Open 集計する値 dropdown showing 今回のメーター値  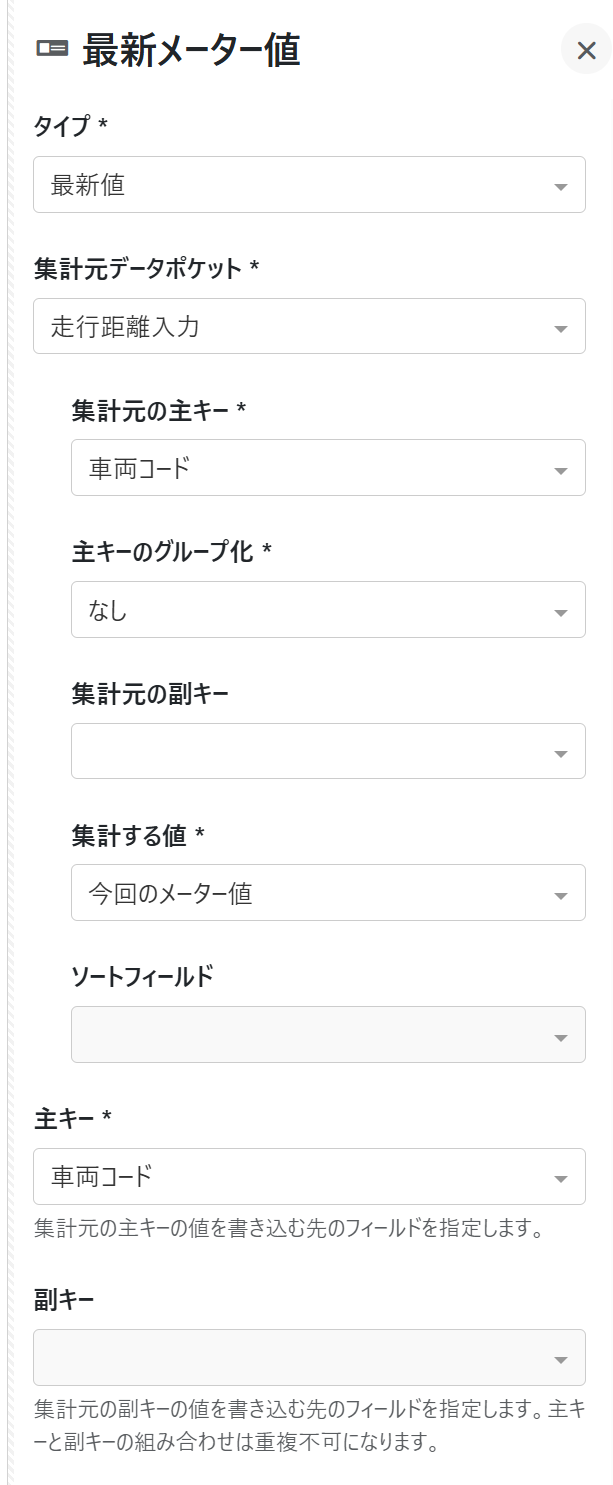tap(310, 893)
